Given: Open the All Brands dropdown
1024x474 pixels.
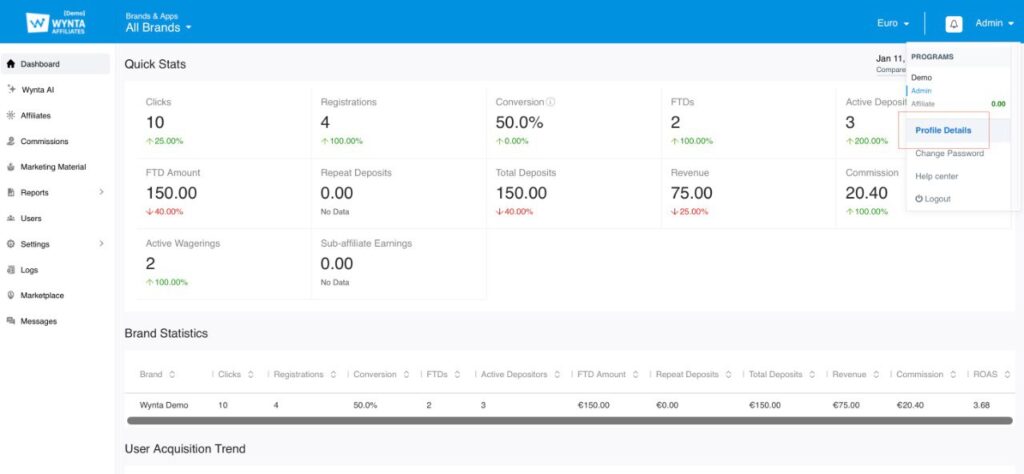Looking at the screenshot, I should point(158,28).
